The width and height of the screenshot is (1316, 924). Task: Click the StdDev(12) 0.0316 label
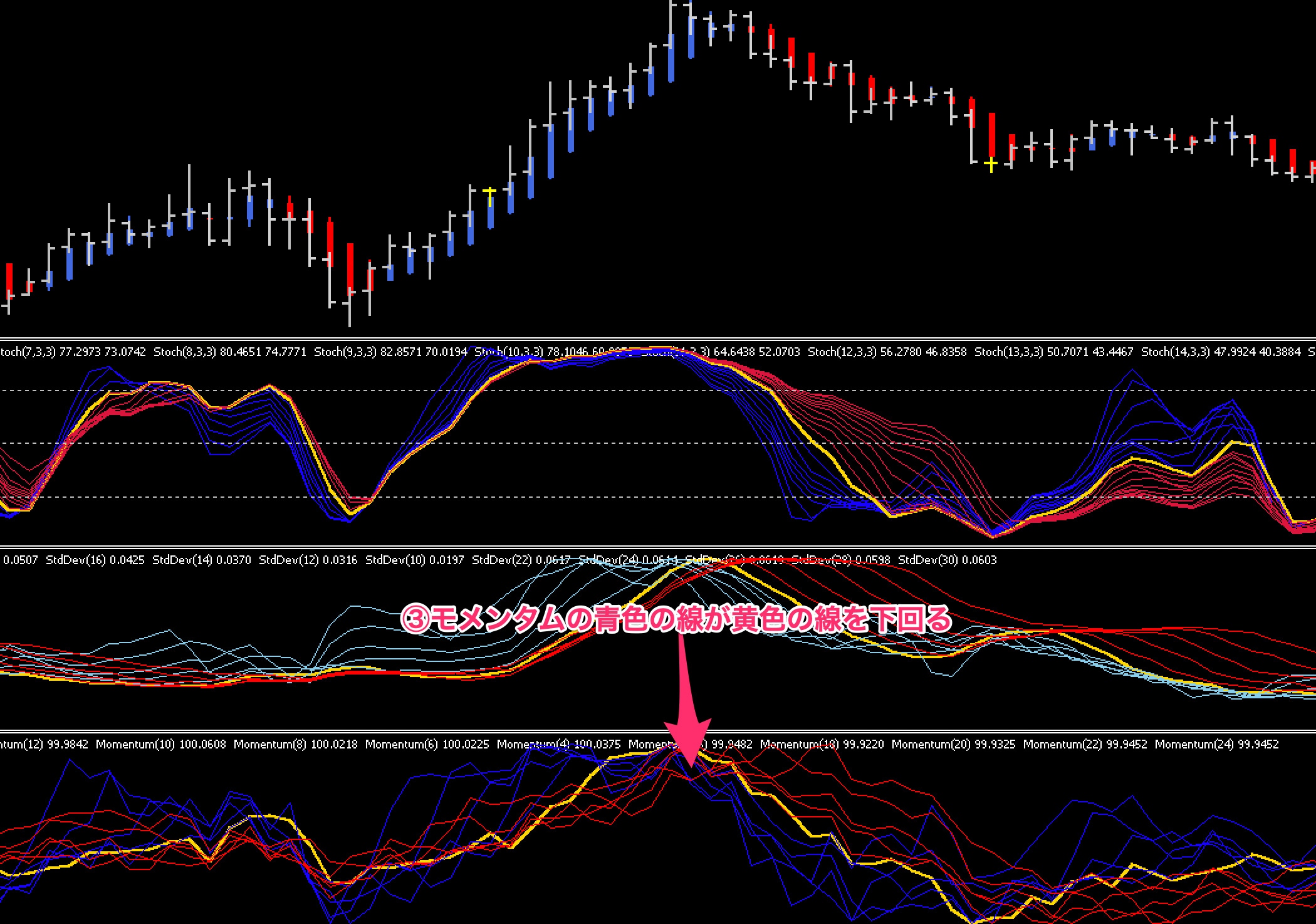pos(308,560)
